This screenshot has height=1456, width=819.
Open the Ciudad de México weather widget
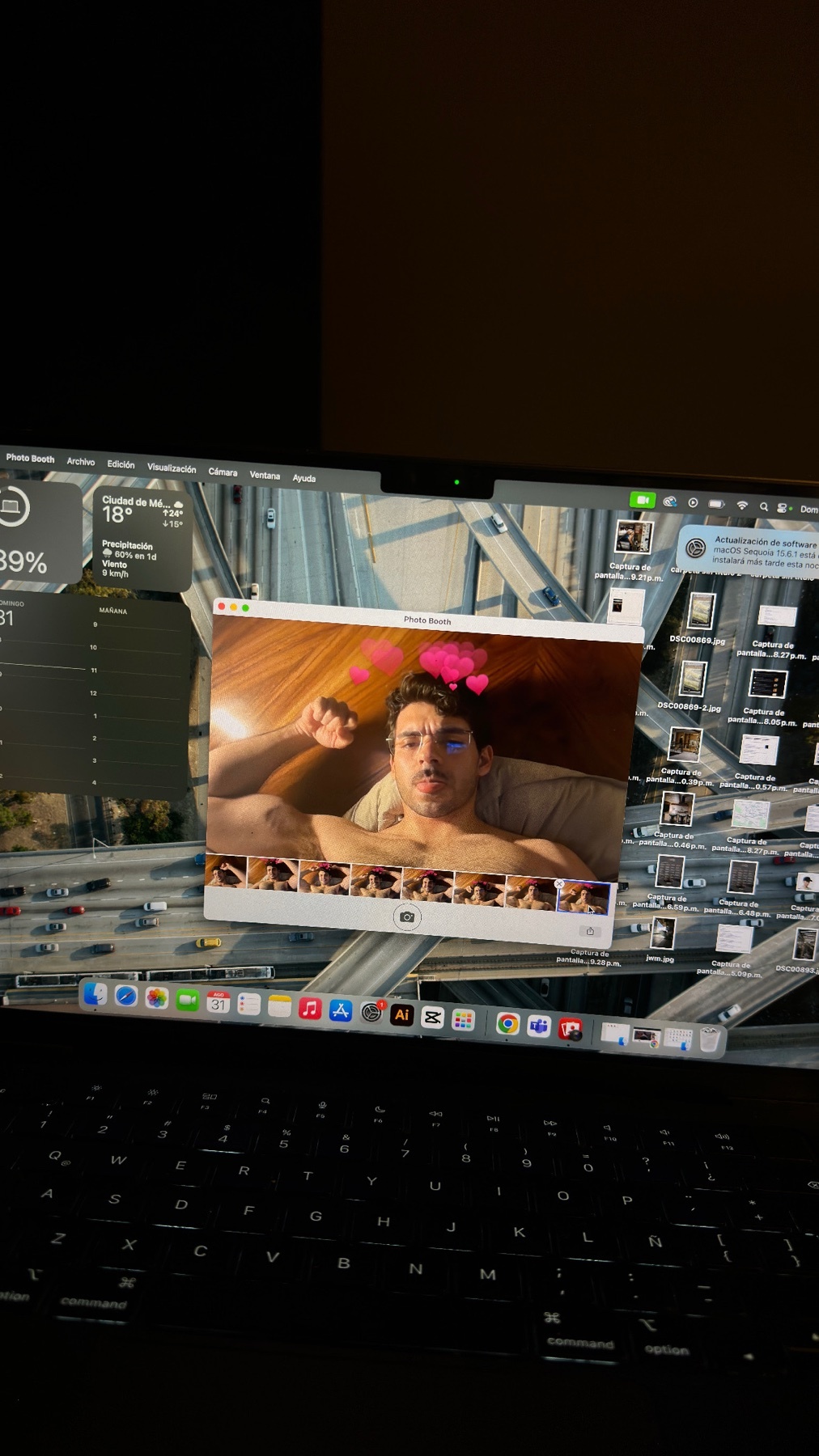click(142, 538)
